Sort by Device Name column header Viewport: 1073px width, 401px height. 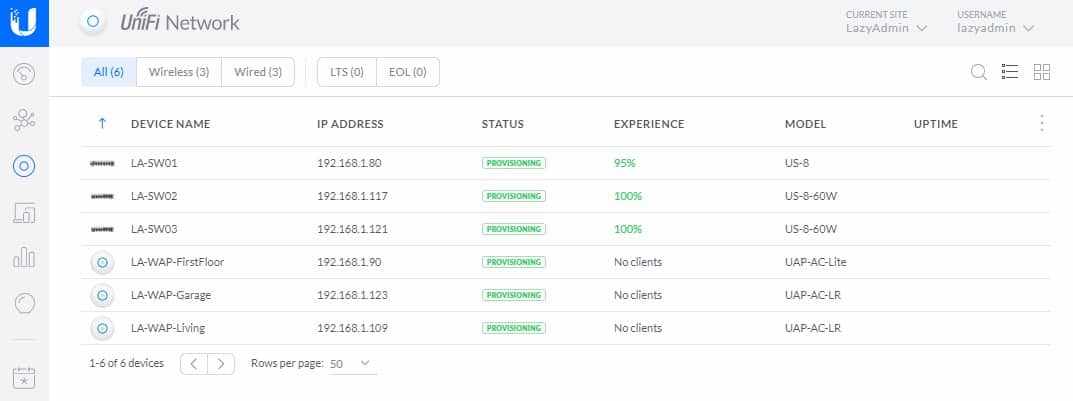[170, 124]
